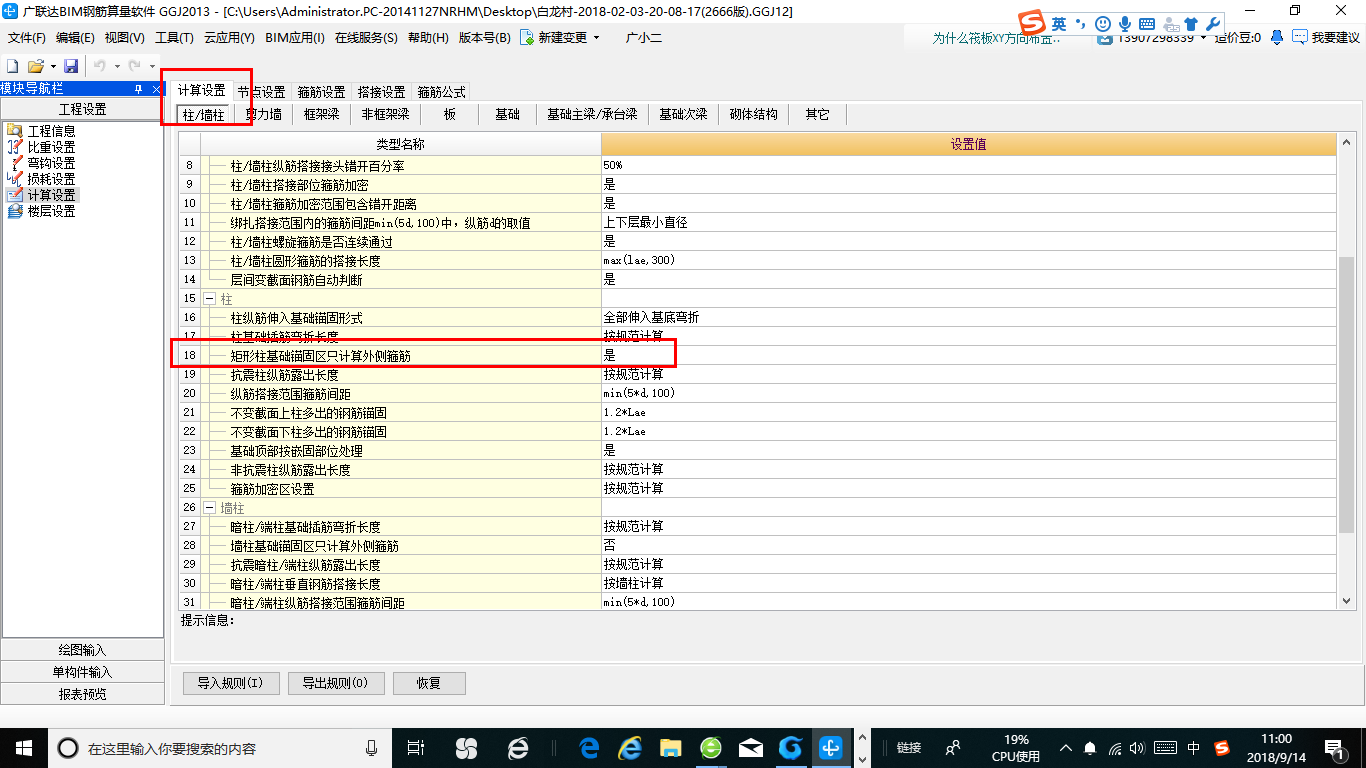Open the Edge browser taskbar icon
Viewport: 1366px width, 768px height.
click(589, 747)
